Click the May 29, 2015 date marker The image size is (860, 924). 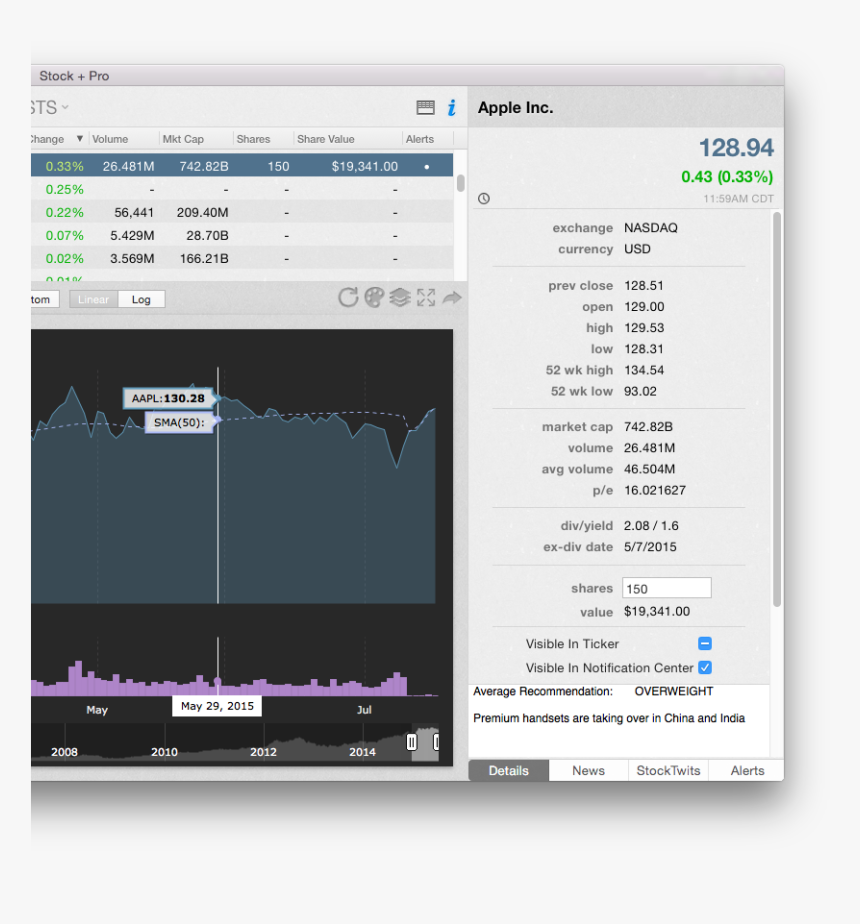tap(217, 706)
